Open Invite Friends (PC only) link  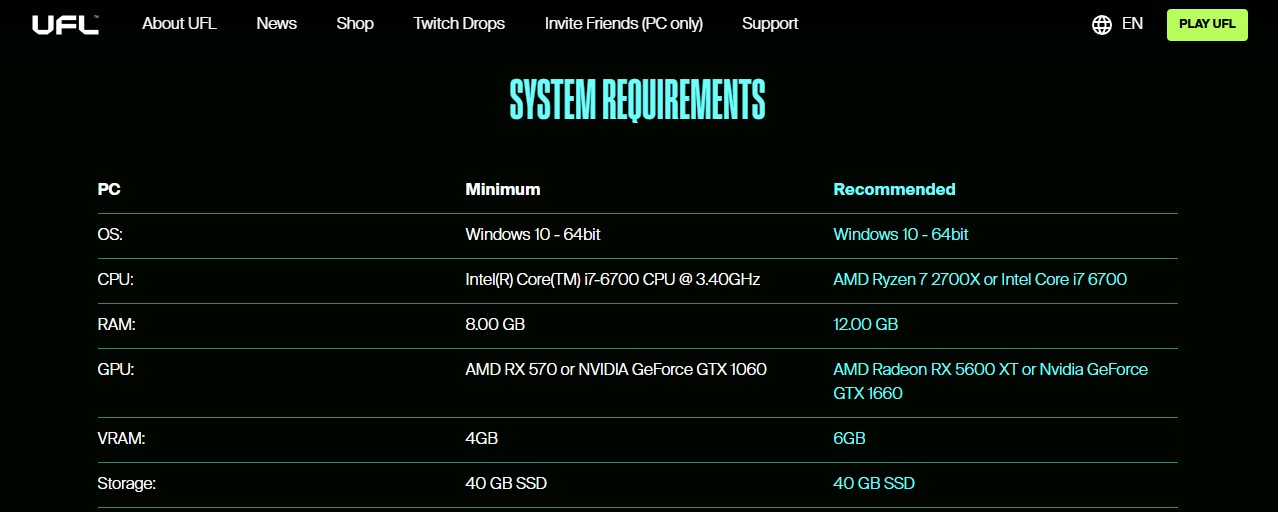click(x=623, y=24)
